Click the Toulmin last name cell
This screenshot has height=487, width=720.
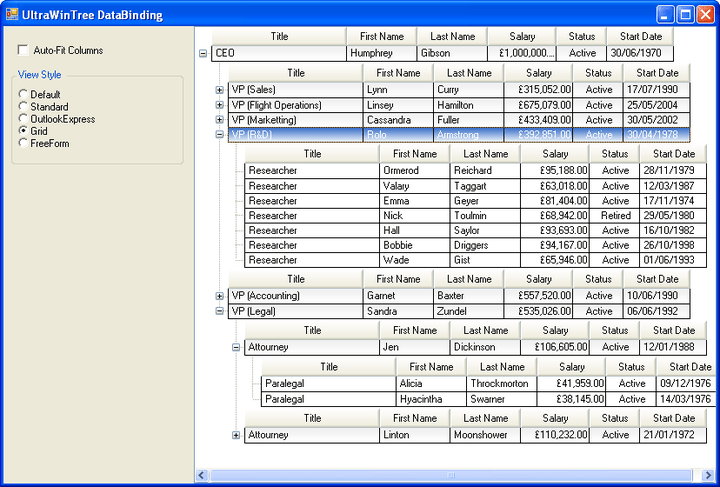(x=485, y=215)
